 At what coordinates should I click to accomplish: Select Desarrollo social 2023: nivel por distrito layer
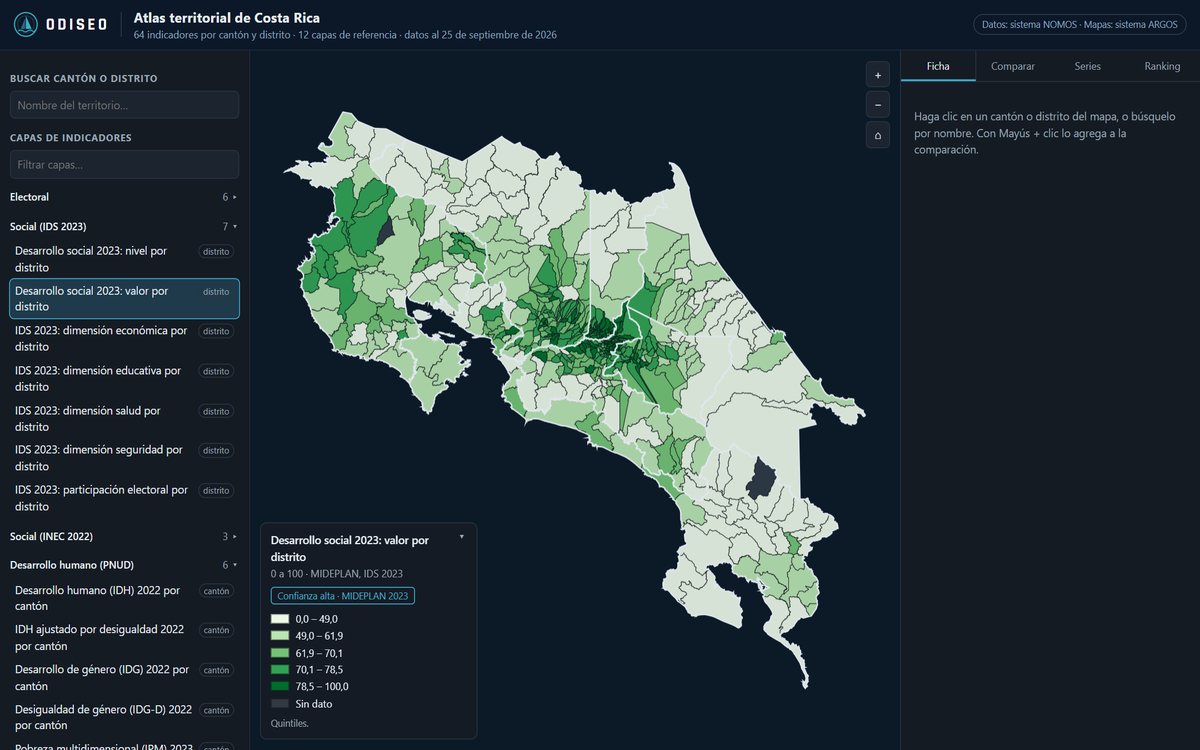pos(124,259)
